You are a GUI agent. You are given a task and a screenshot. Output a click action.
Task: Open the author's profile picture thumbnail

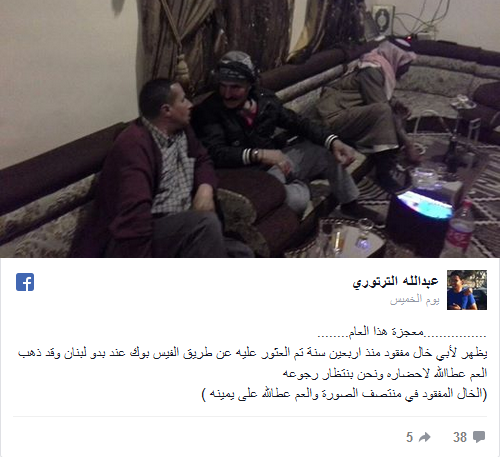pos(467,290)
